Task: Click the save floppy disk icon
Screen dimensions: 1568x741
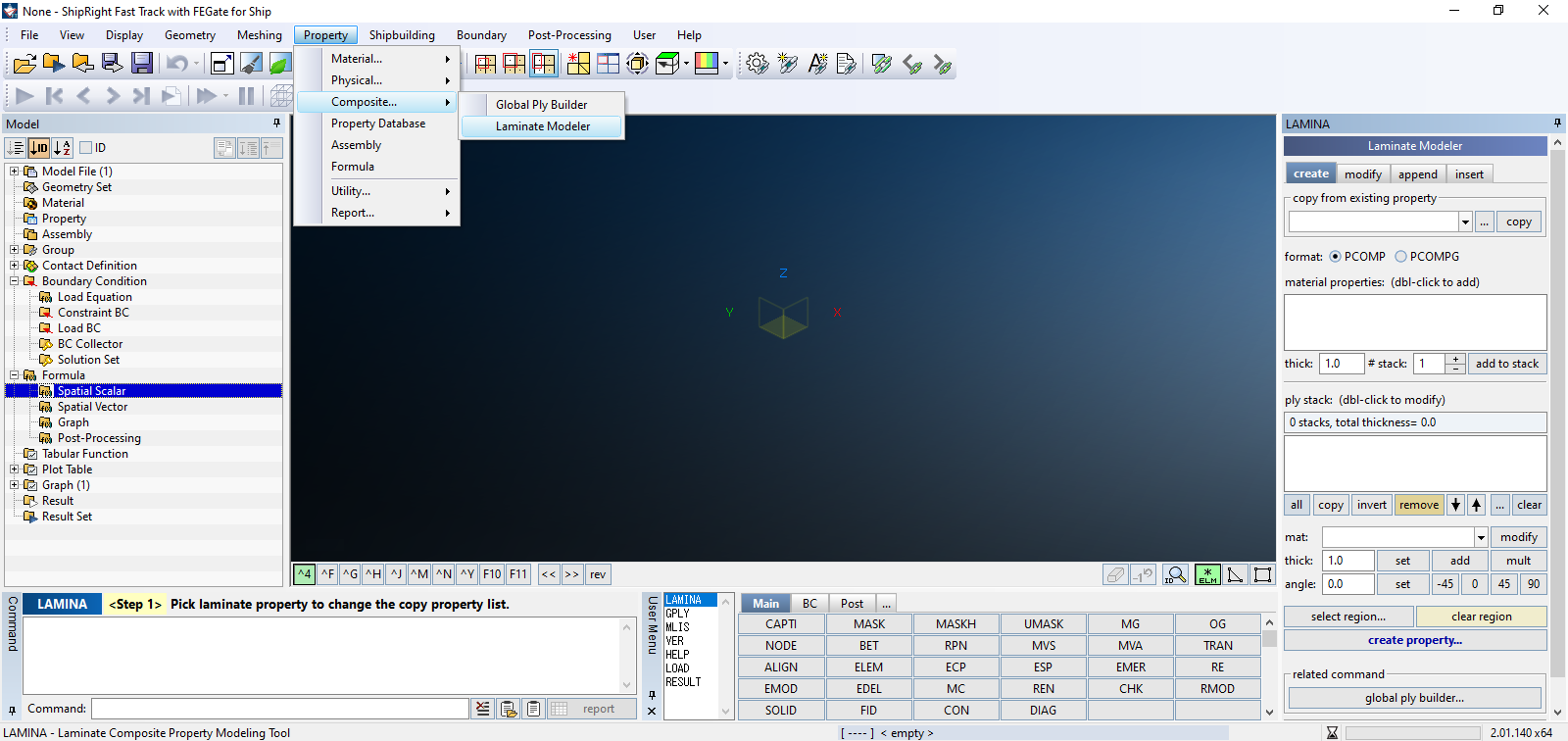Action: tap(142, 64)
